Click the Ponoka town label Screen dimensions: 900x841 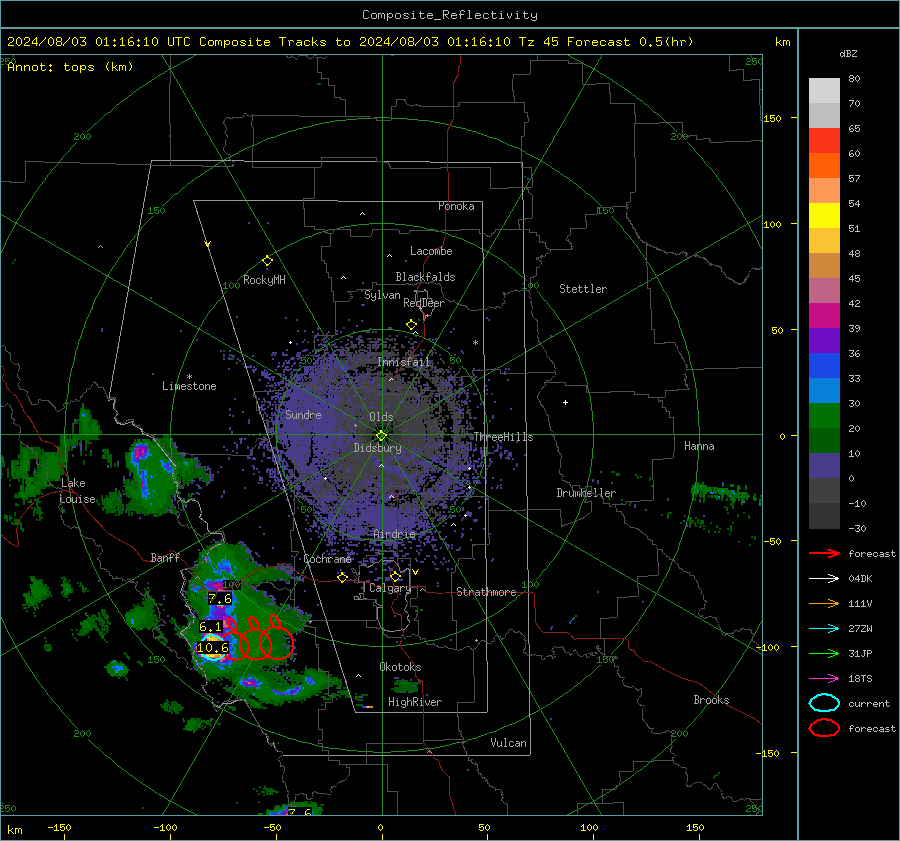point(456,206)
